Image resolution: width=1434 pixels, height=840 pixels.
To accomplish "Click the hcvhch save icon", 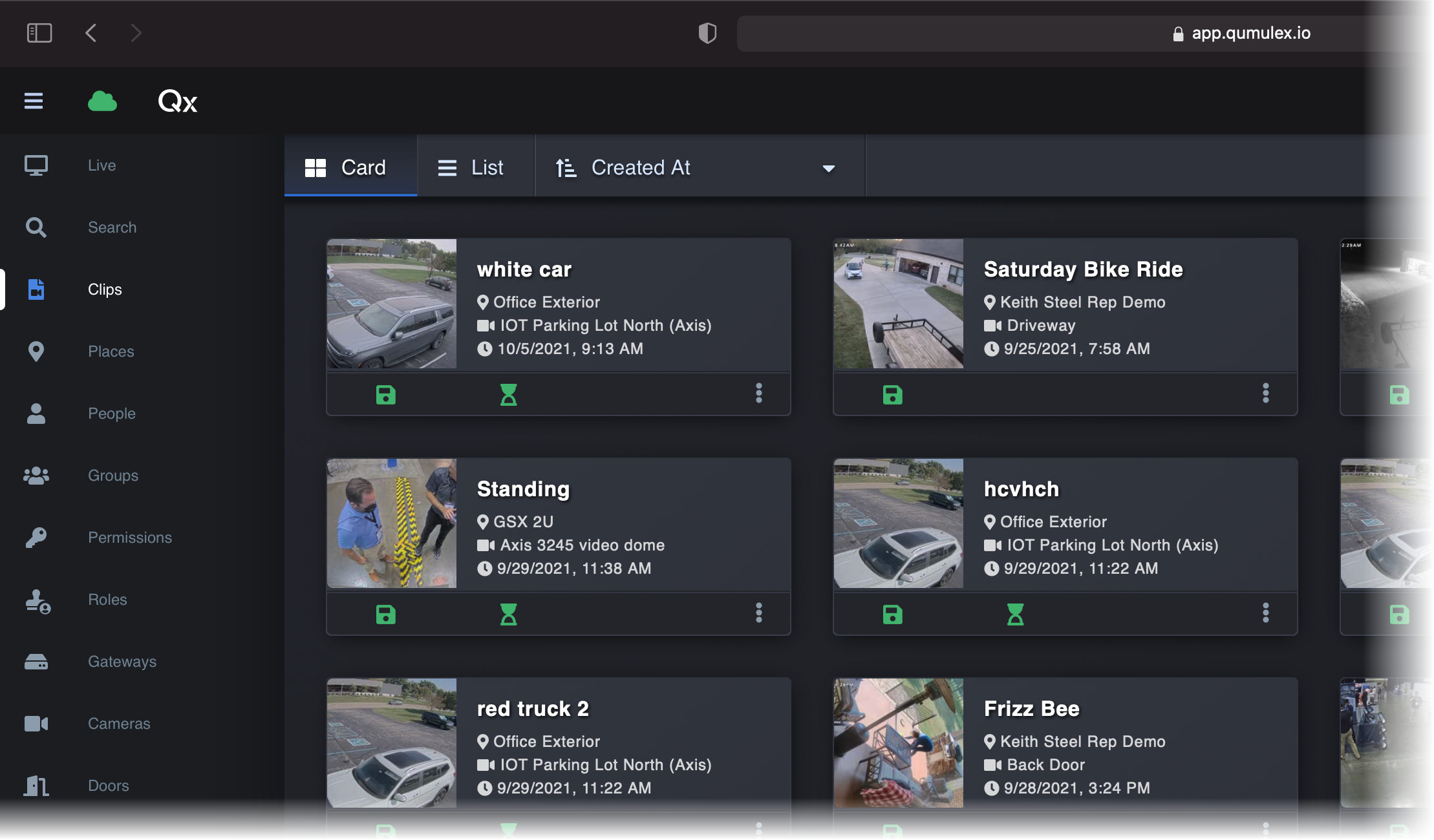I will (x=893, y=614).
